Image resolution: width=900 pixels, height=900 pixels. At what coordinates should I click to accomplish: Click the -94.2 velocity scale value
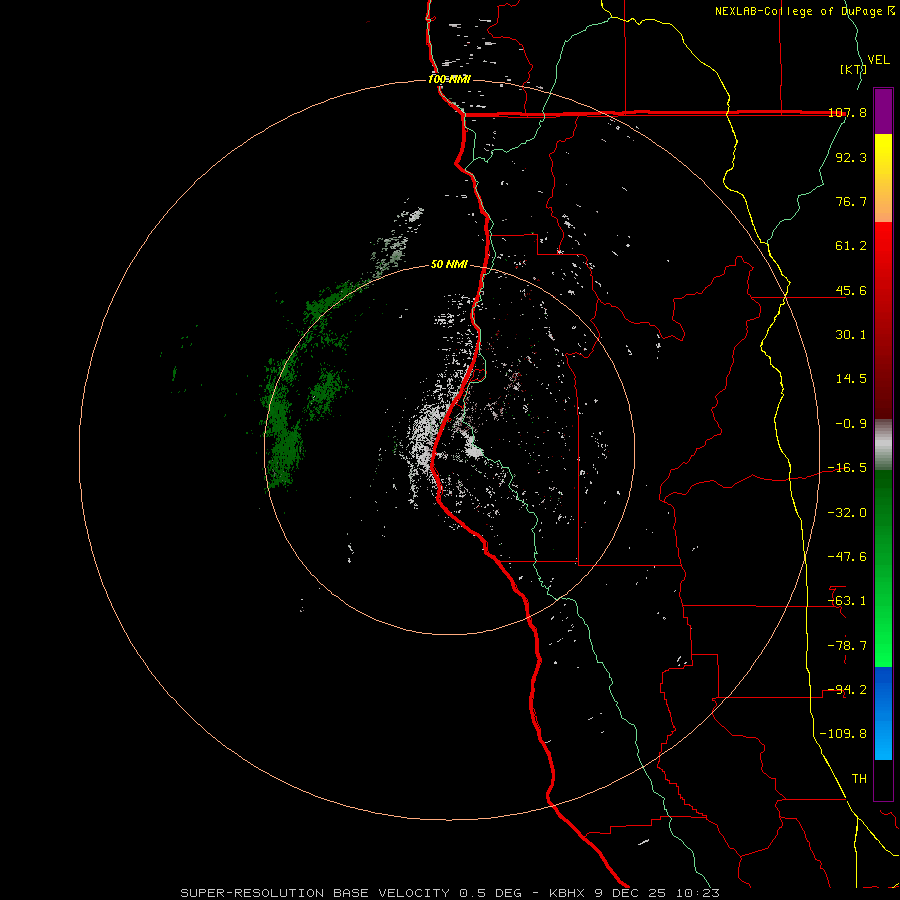click(x=847, y=690)
